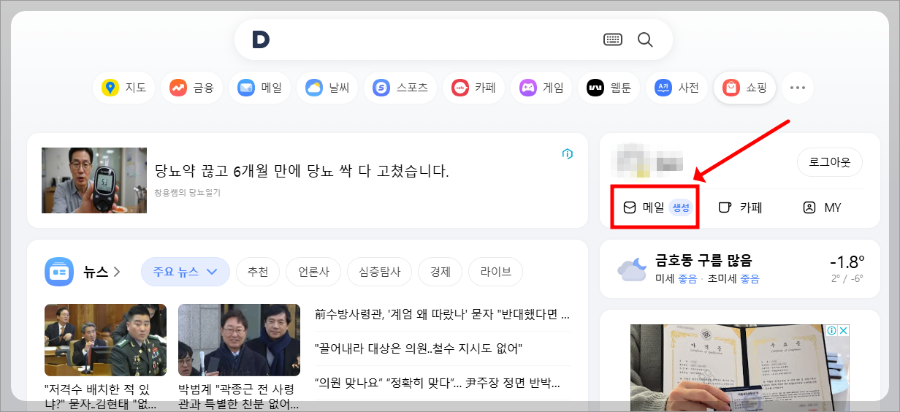Image resolution: width=900 pixels, height=412 pixels.
Task: Select the 언론사 news tab
Action: 313,271
